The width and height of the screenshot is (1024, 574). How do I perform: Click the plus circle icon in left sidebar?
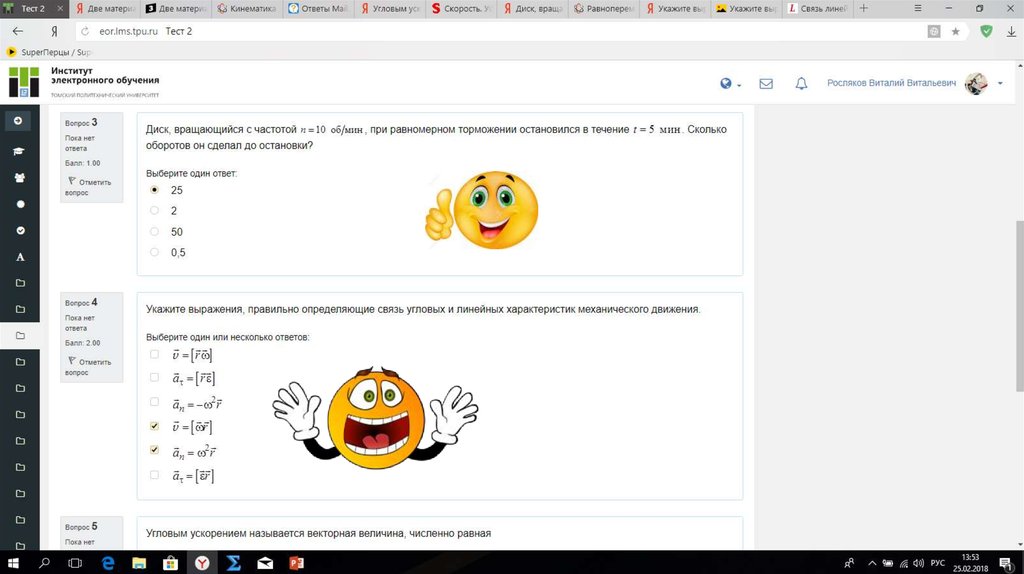[x=18, y=121]
